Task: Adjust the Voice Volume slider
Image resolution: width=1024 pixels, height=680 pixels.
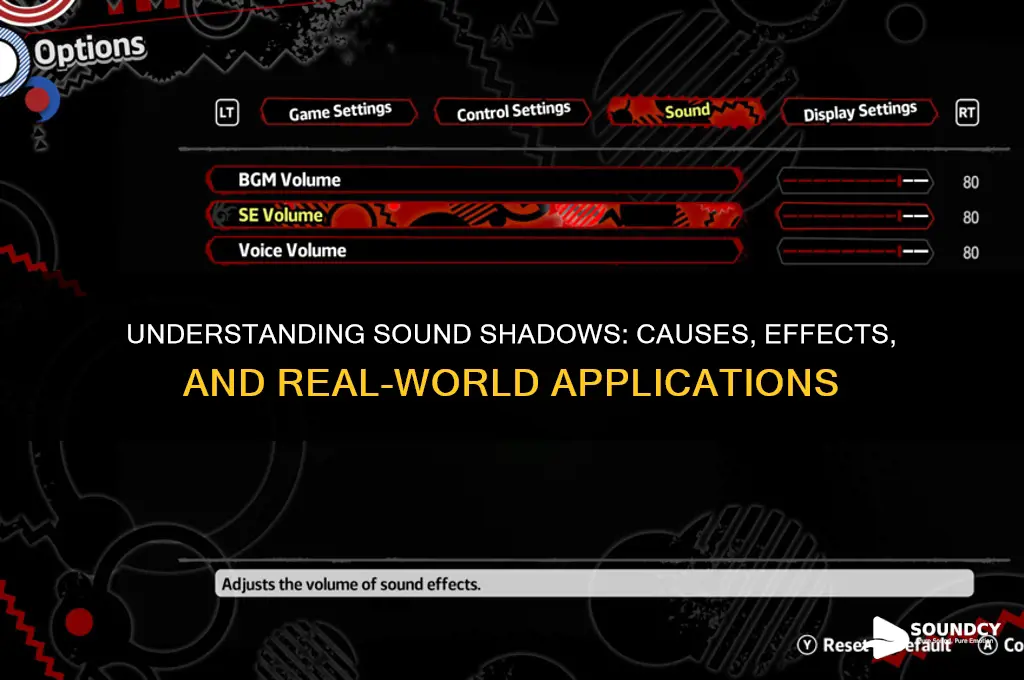Action: pos(855,251)
